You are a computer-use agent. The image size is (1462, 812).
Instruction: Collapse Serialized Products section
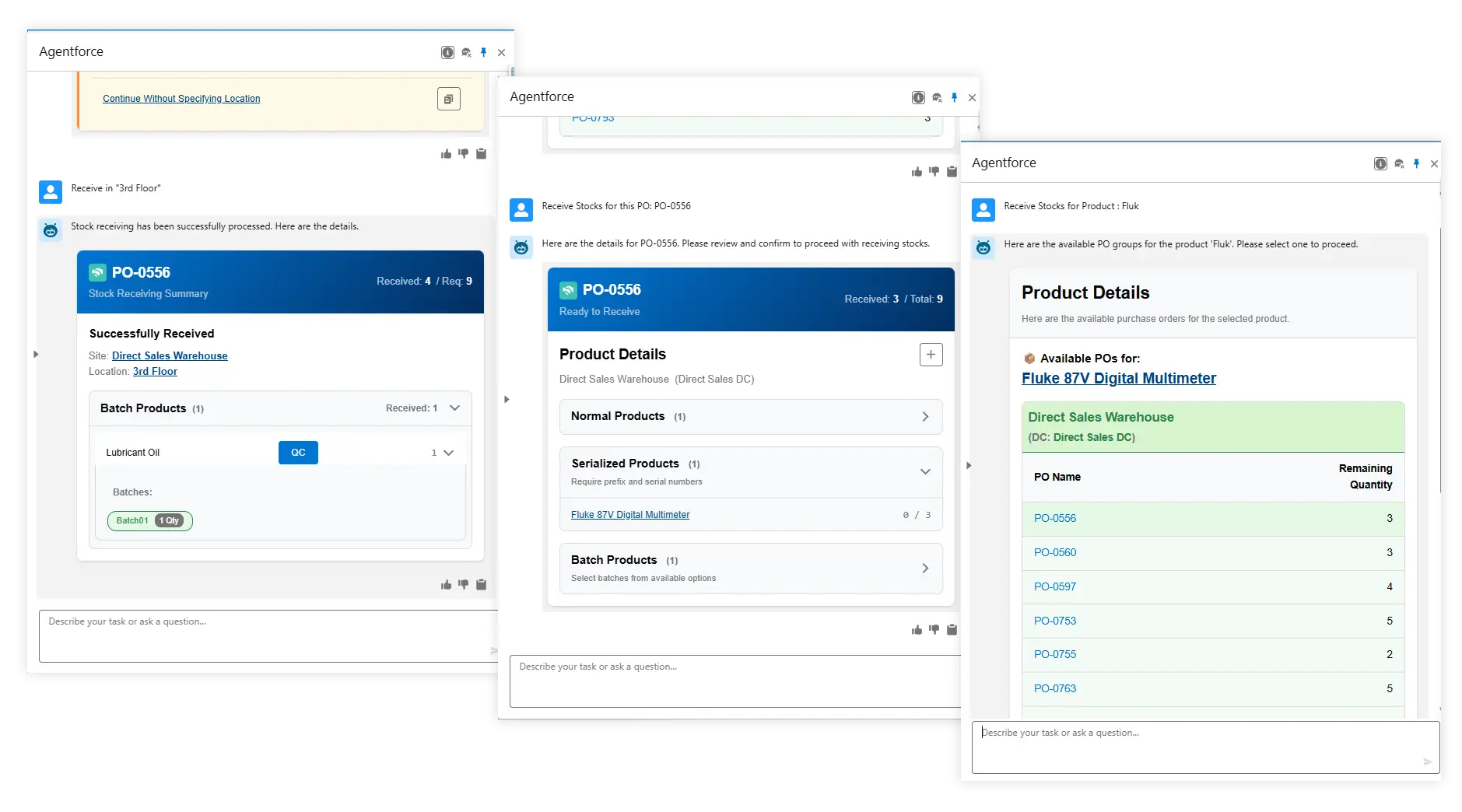coord(925,471)
